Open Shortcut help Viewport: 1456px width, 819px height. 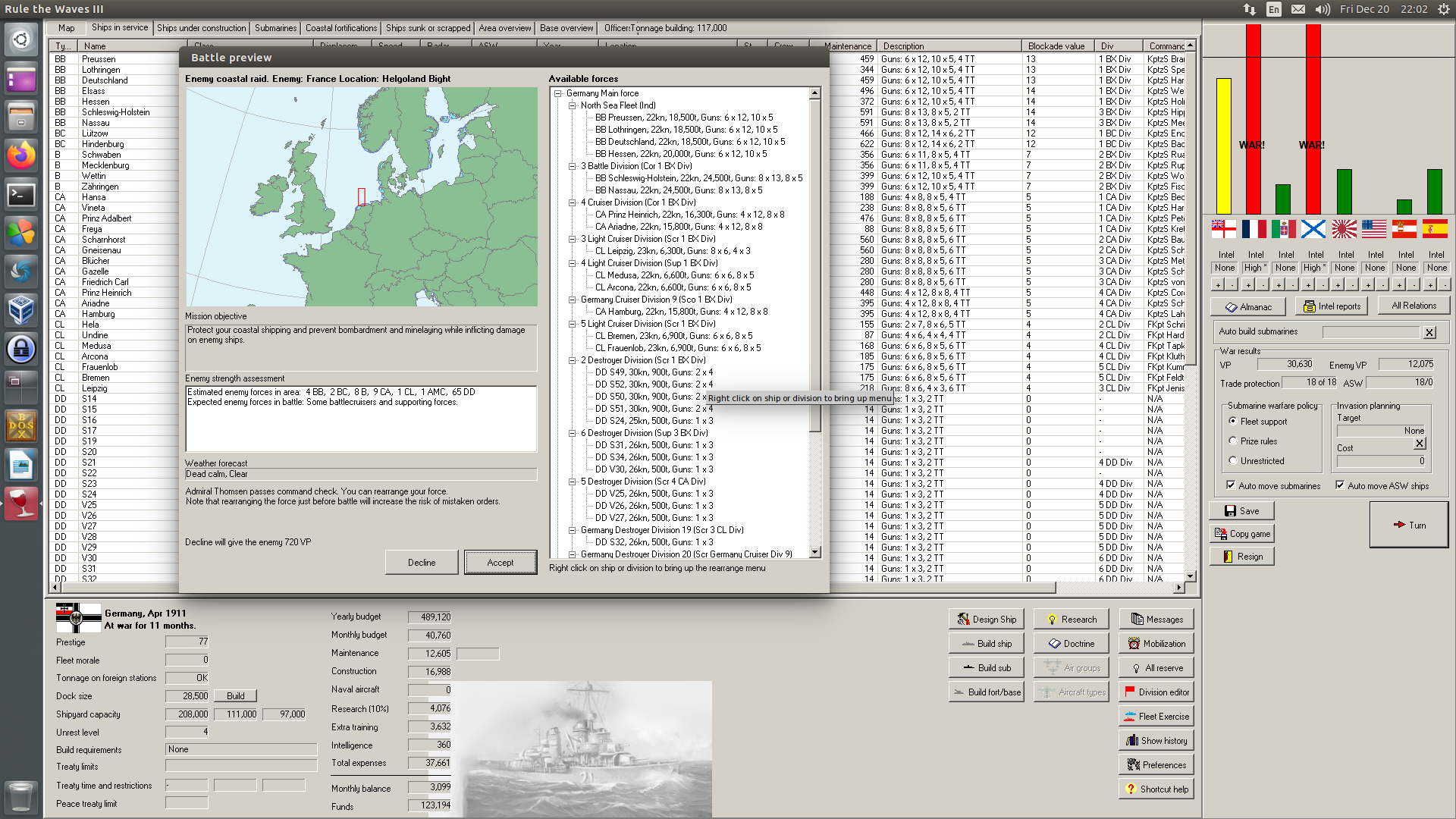click(x=1156, y=789)
